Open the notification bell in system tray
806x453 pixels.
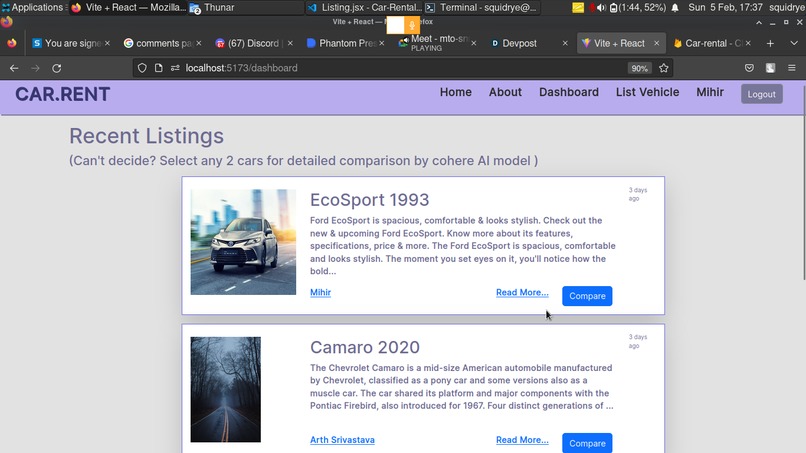pyautogui.click(x=675, y=8)
